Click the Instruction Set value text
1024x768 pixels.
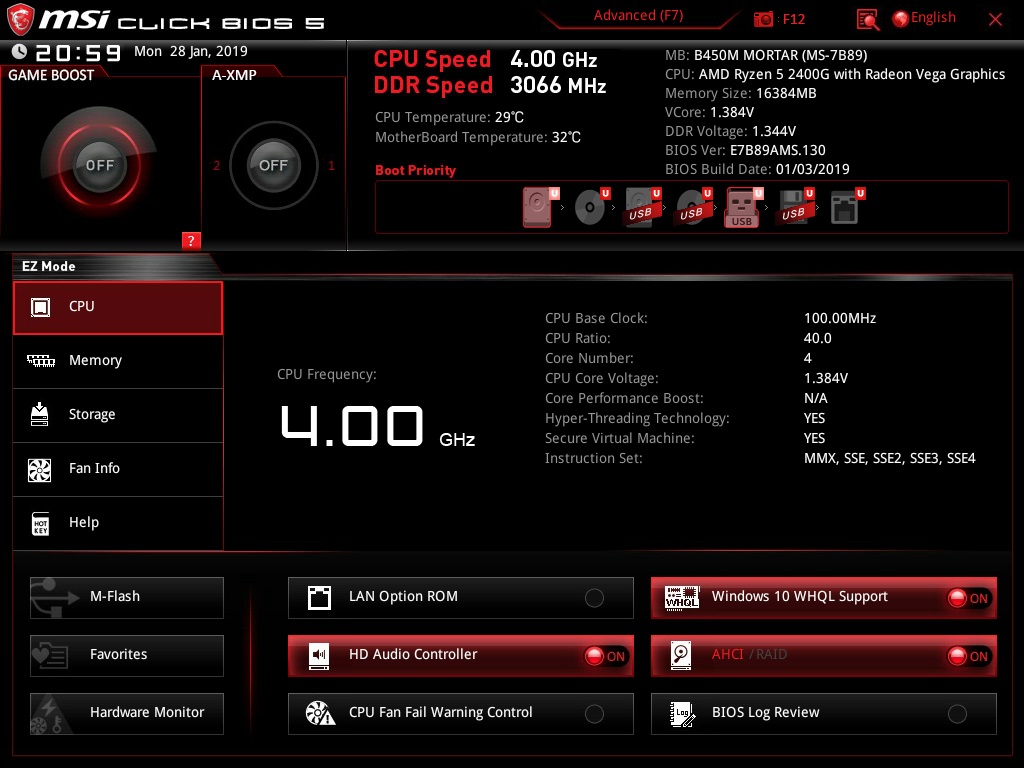(x=889, y=458)
